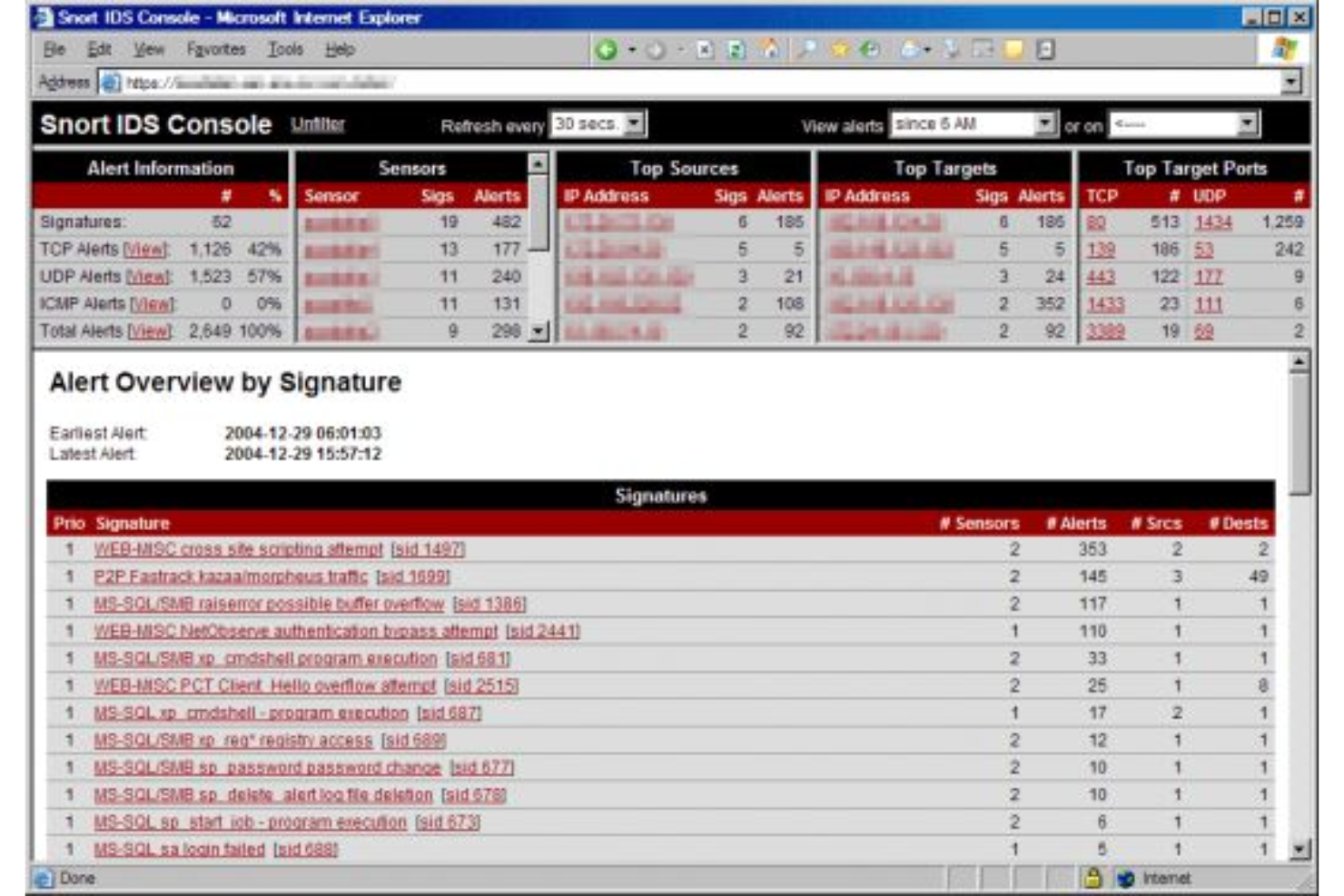The width and height of the screenshot is (1344, 896).
Task: Click the Forward navigation icon
Action: pyautogui.click(x=656, y=52)
